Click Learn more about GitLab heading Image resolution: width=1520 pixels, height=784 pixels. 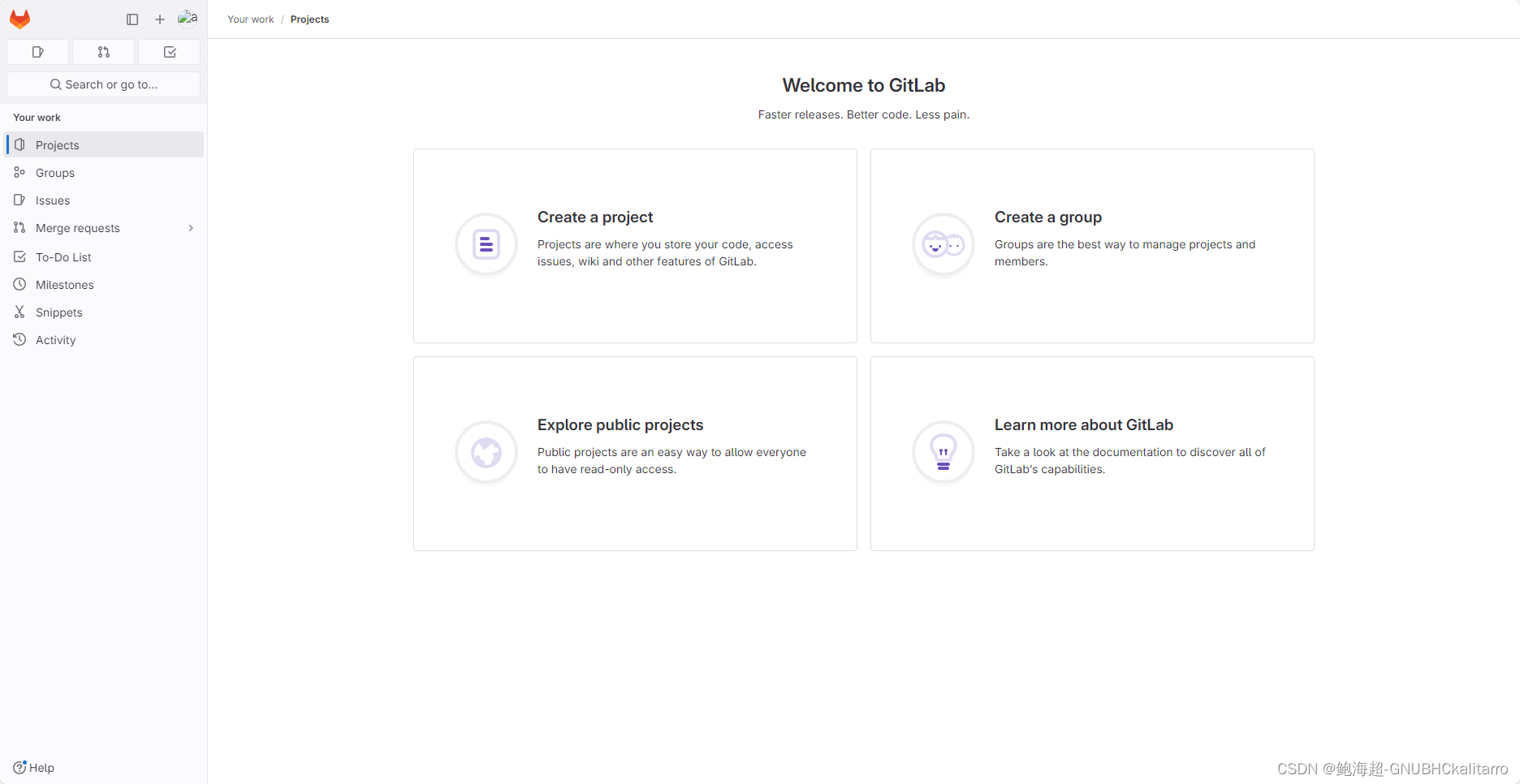click(x=1084, y=424)
